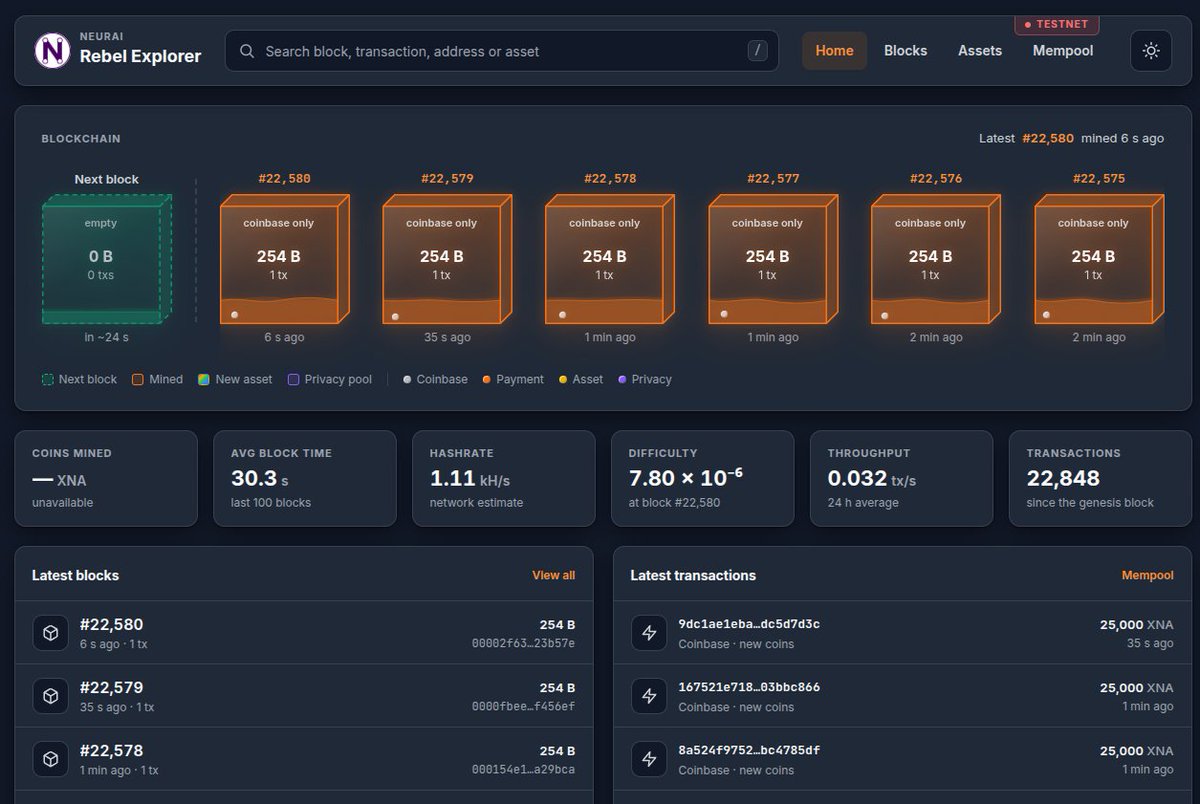Click the Throughput 0.032 tx/s card
Viewport: 1200px width, 804px height.
point(902,478)
